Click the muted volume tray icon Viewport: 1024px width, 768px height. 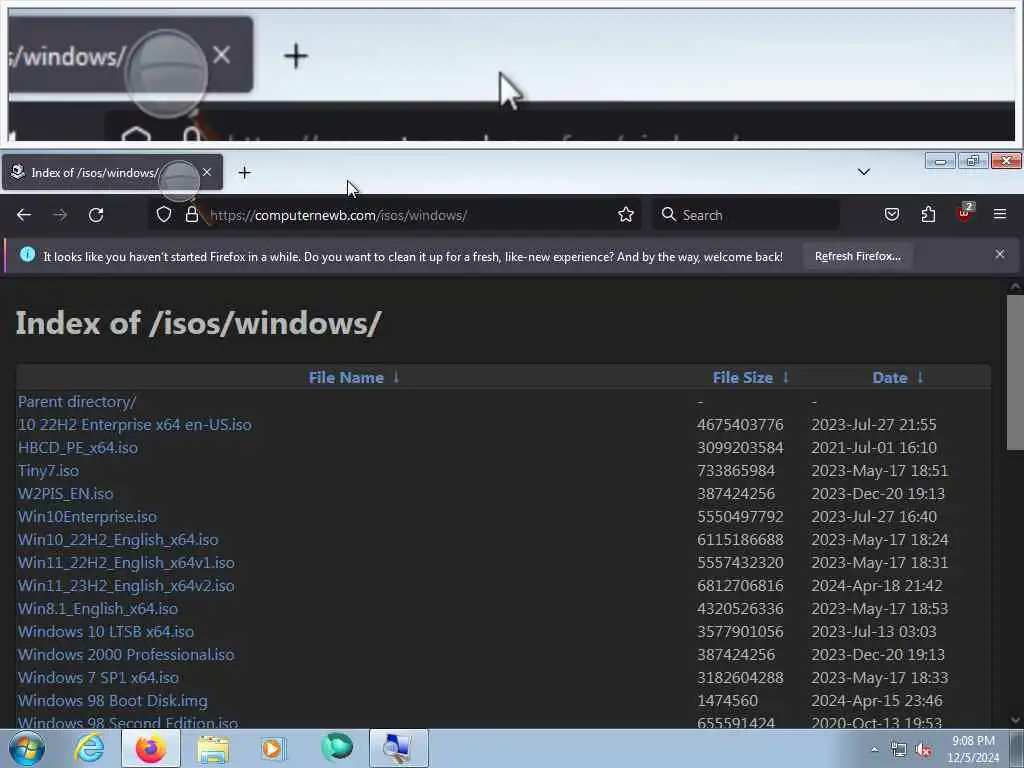click(923, 750)
